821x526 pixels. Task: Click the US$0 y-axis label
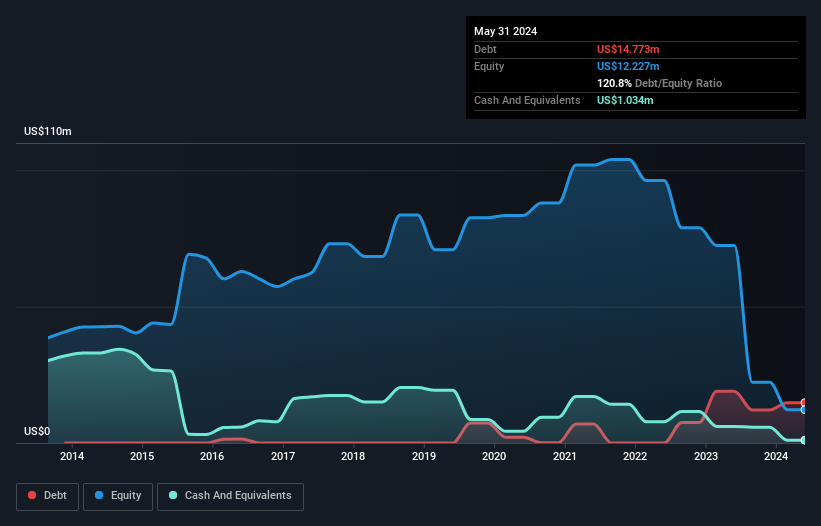37,431
